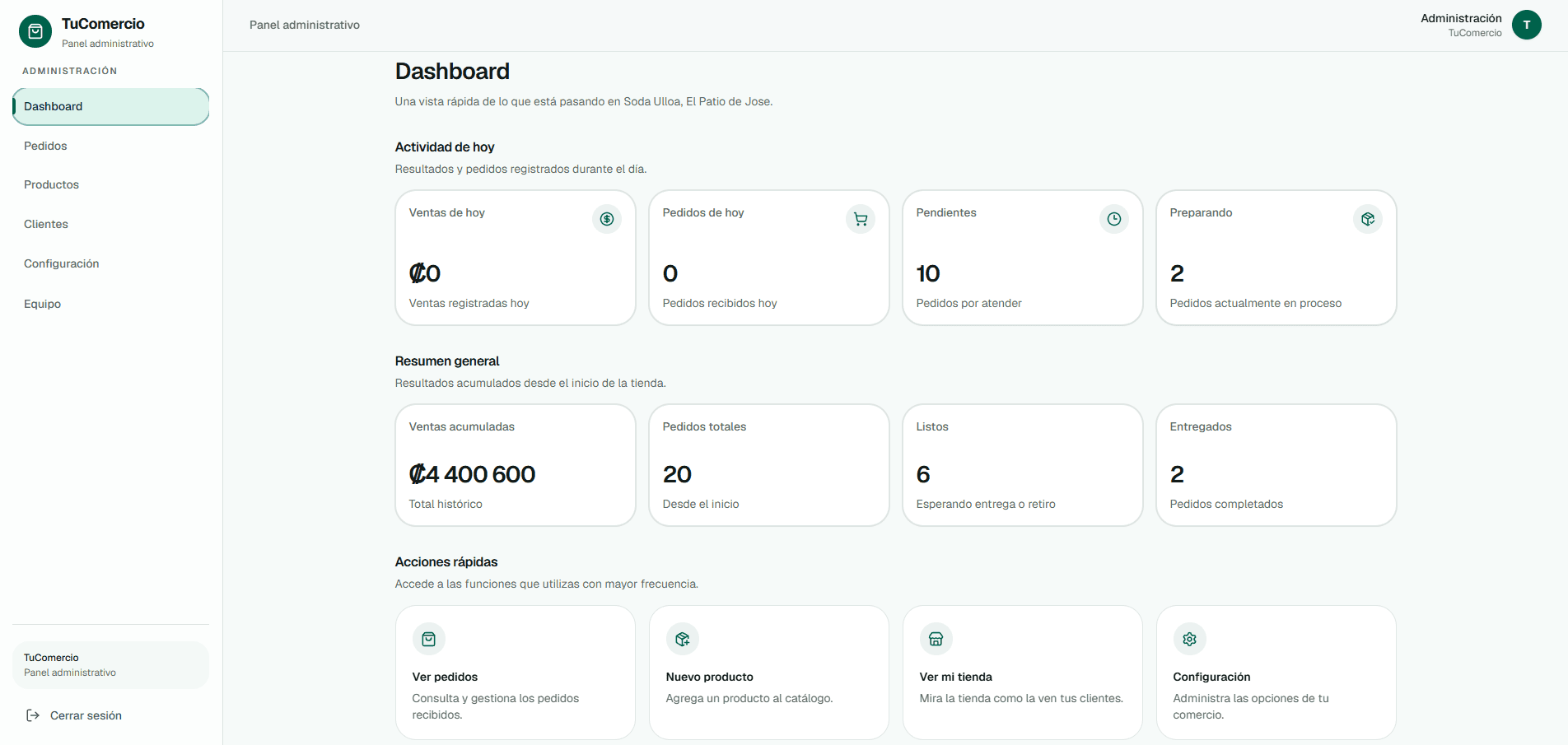The image size is (1568, 745).
Task: Click the Actividad de hoy heading
Action: pos(445,147)
